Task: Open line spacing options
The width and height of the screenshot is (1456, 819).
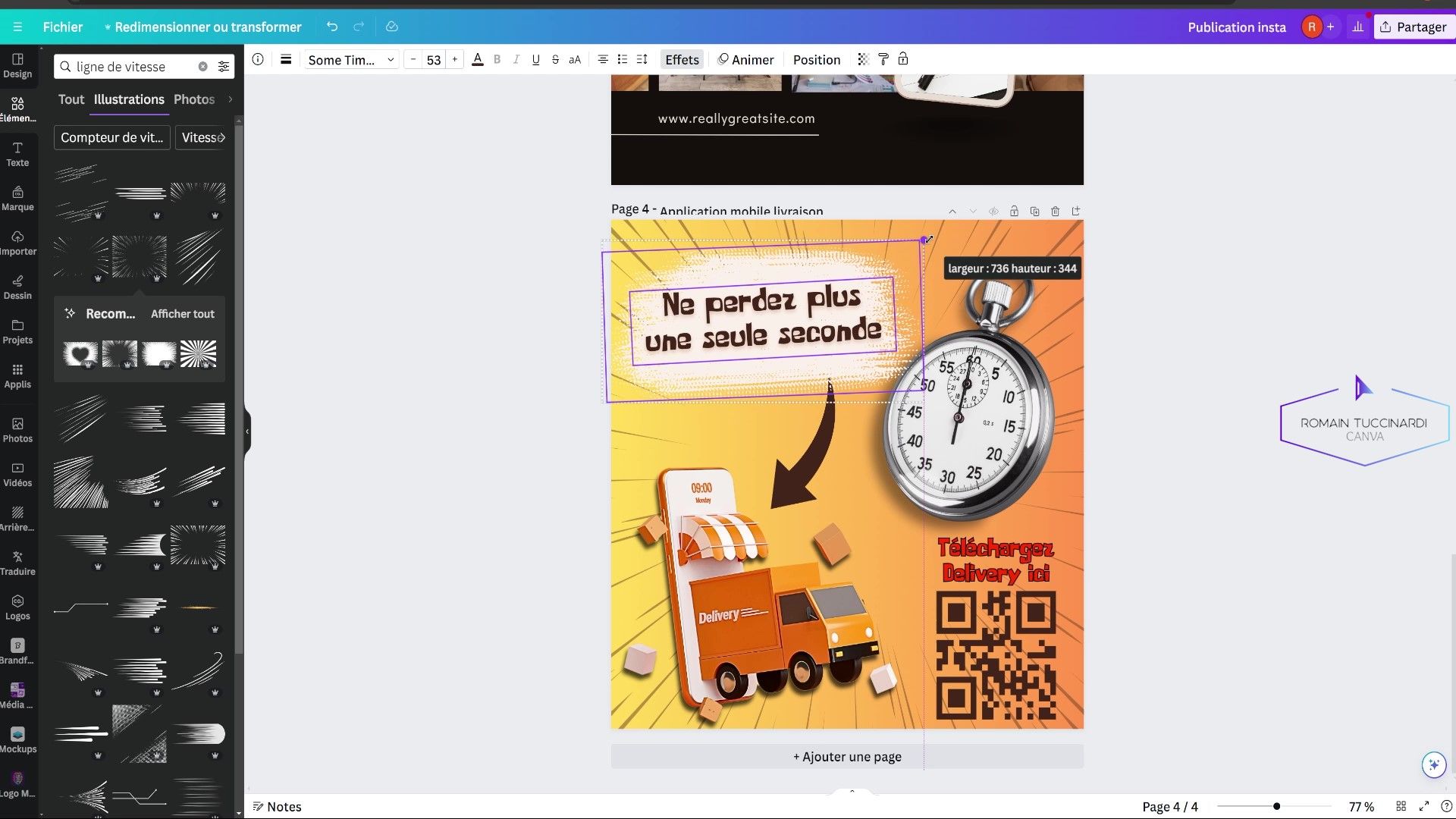Action: click(x=642, y=59)
